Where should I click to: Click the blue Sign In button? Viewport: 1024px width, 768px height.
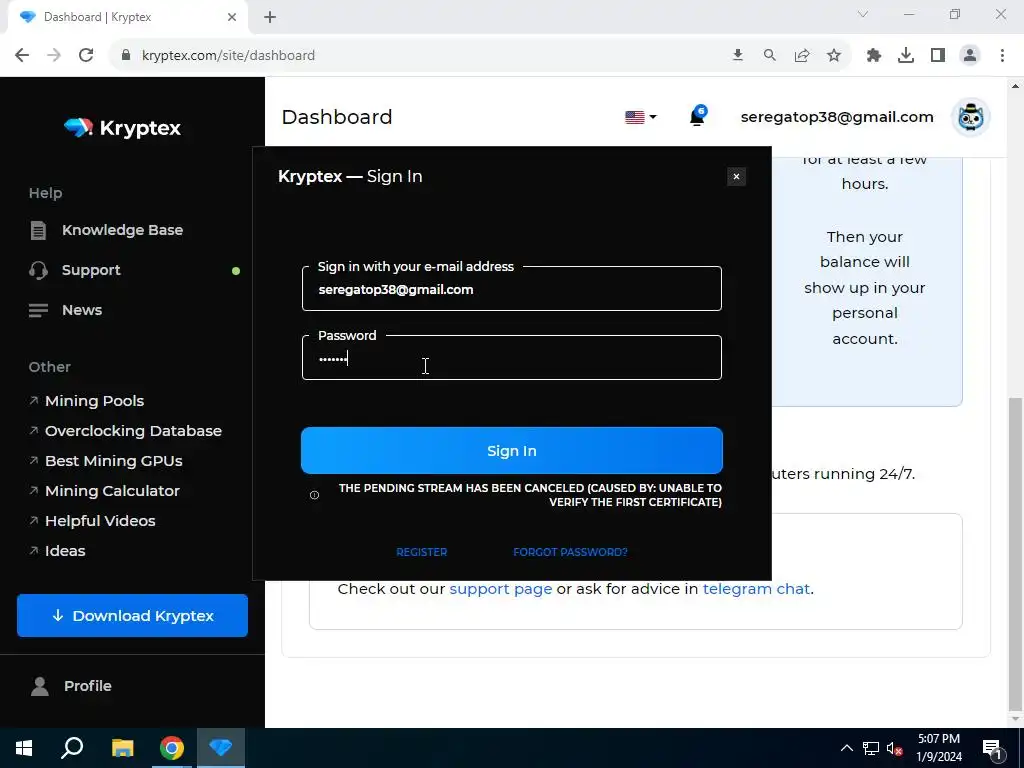tap(512, 451)
